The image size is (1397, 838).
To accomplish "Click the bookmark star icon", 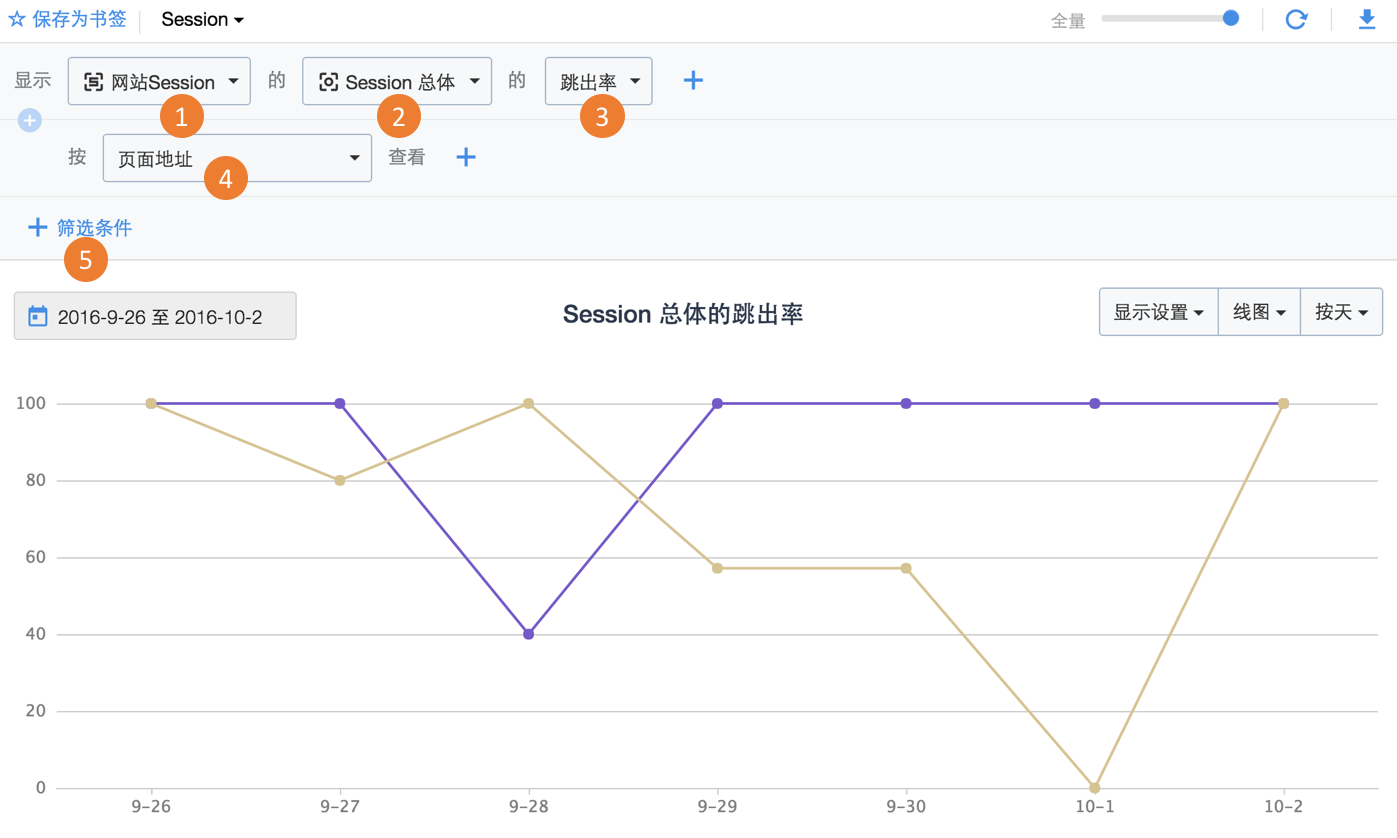I will point(17,19).
